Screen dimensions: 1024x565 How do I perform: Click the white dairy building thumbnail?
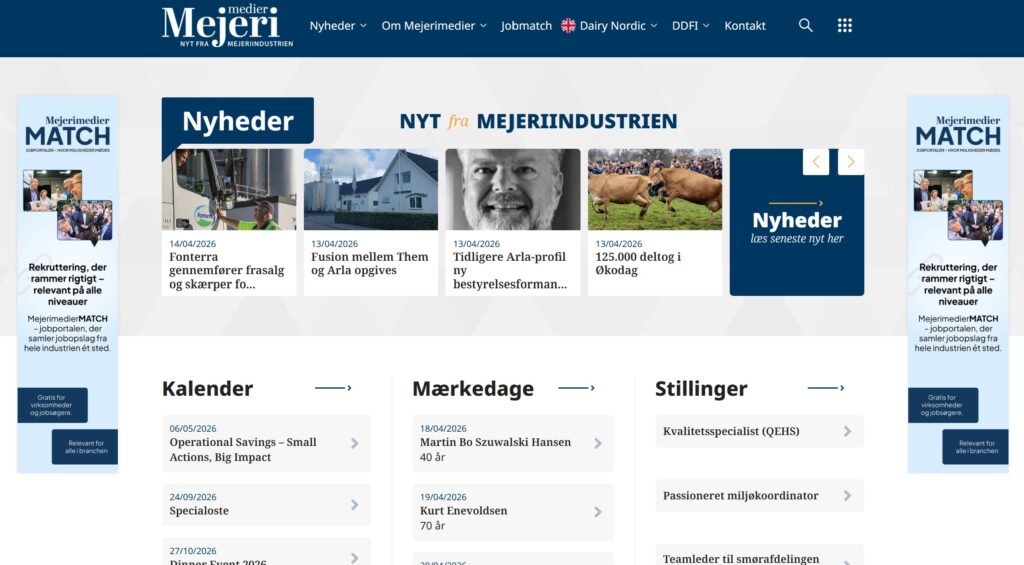tap(371, 189)
